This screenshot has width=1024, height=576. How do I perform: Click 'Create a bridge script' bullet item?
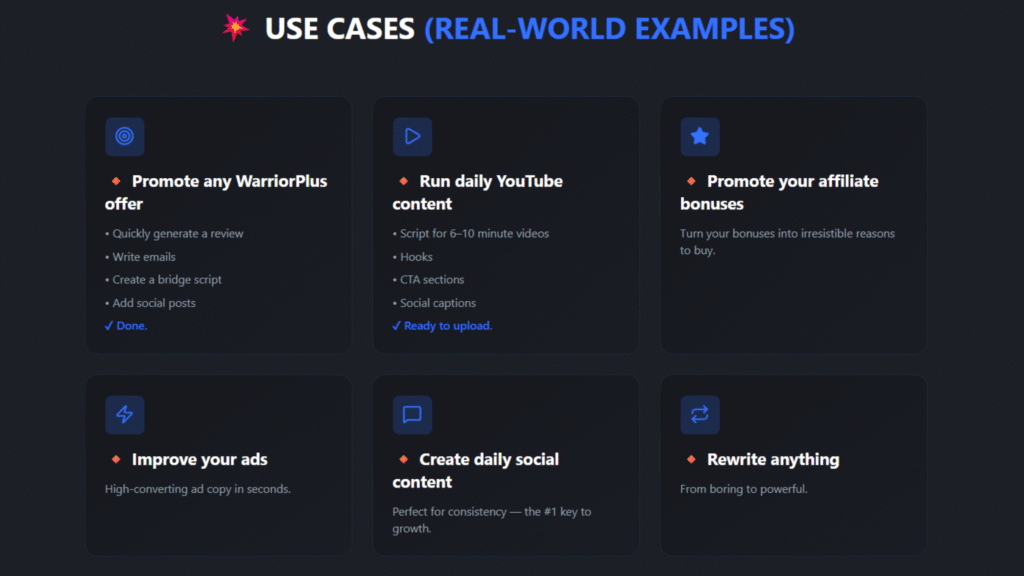click(x=166, y=280)
